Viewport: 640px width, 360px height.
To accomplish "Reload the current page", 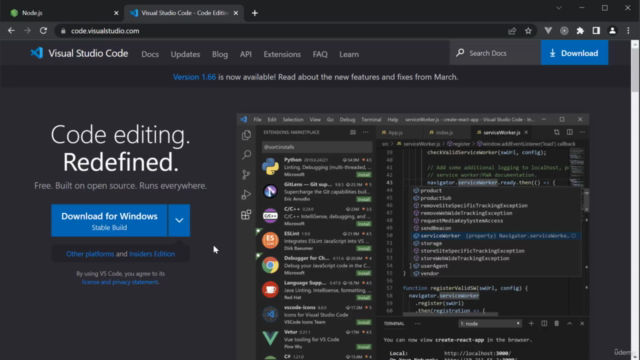I will [43, 31].
